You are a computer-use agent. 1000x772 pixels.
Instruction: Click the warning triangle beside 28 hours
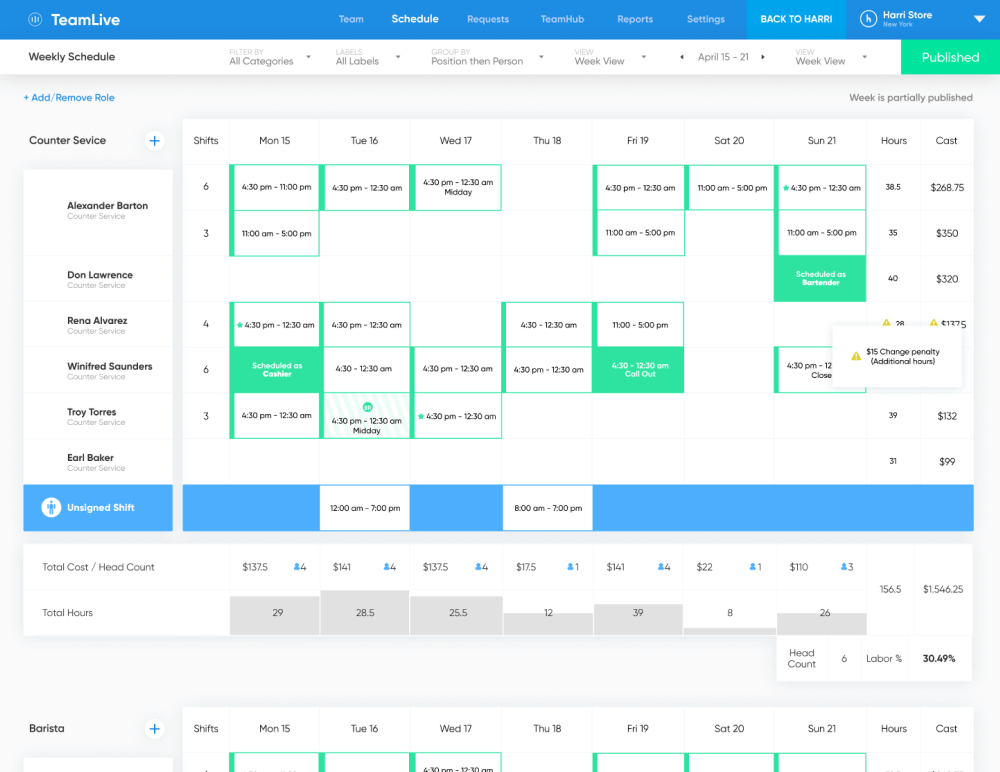point(886,323)
